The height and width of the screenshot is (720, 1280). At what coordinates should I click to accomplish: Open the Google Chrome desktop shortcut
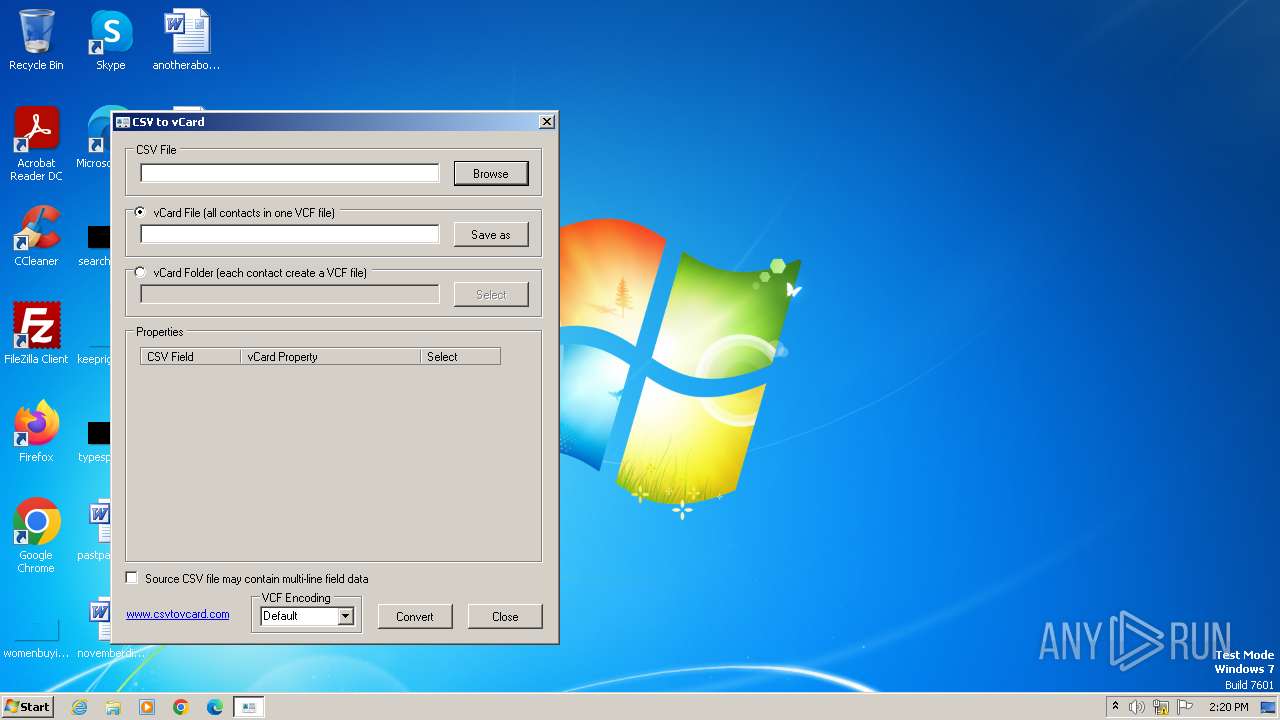(36, 535)
